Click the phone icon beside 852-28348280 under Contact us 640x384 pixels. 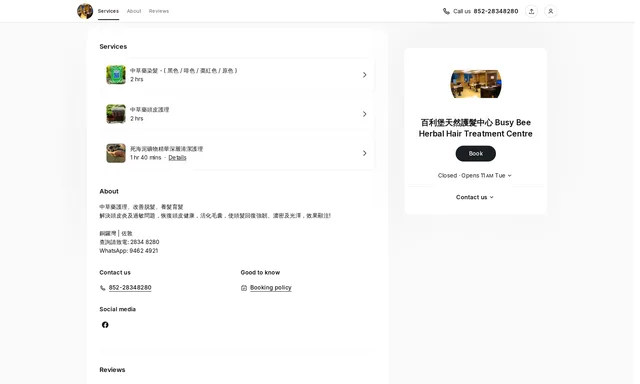tap(102, 288)
